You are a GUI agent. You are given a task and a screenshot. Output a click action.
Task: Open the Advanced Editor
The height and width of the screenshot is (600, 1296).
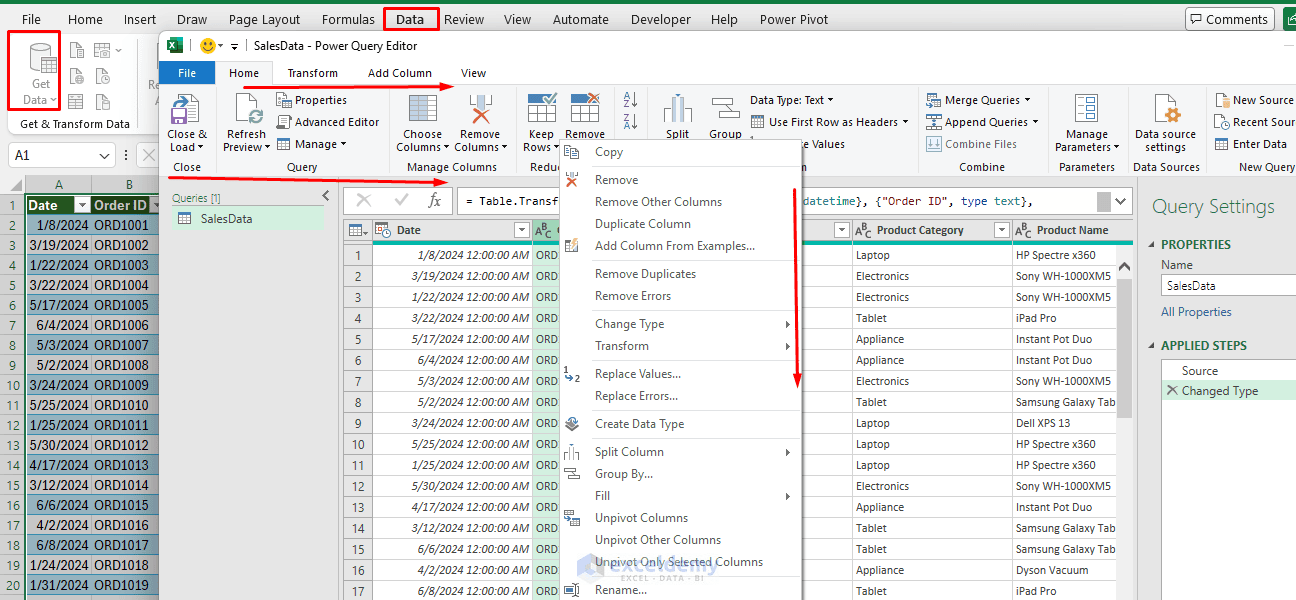(x=327, y=122)
